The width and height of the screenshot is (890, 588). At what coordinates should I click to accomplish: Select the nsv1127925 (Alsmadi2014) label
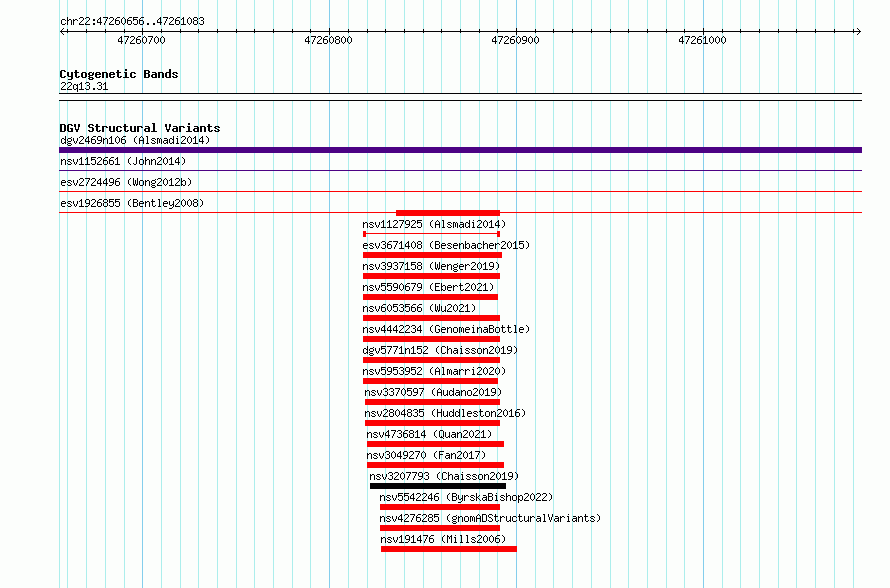click(x=434, y=224)
